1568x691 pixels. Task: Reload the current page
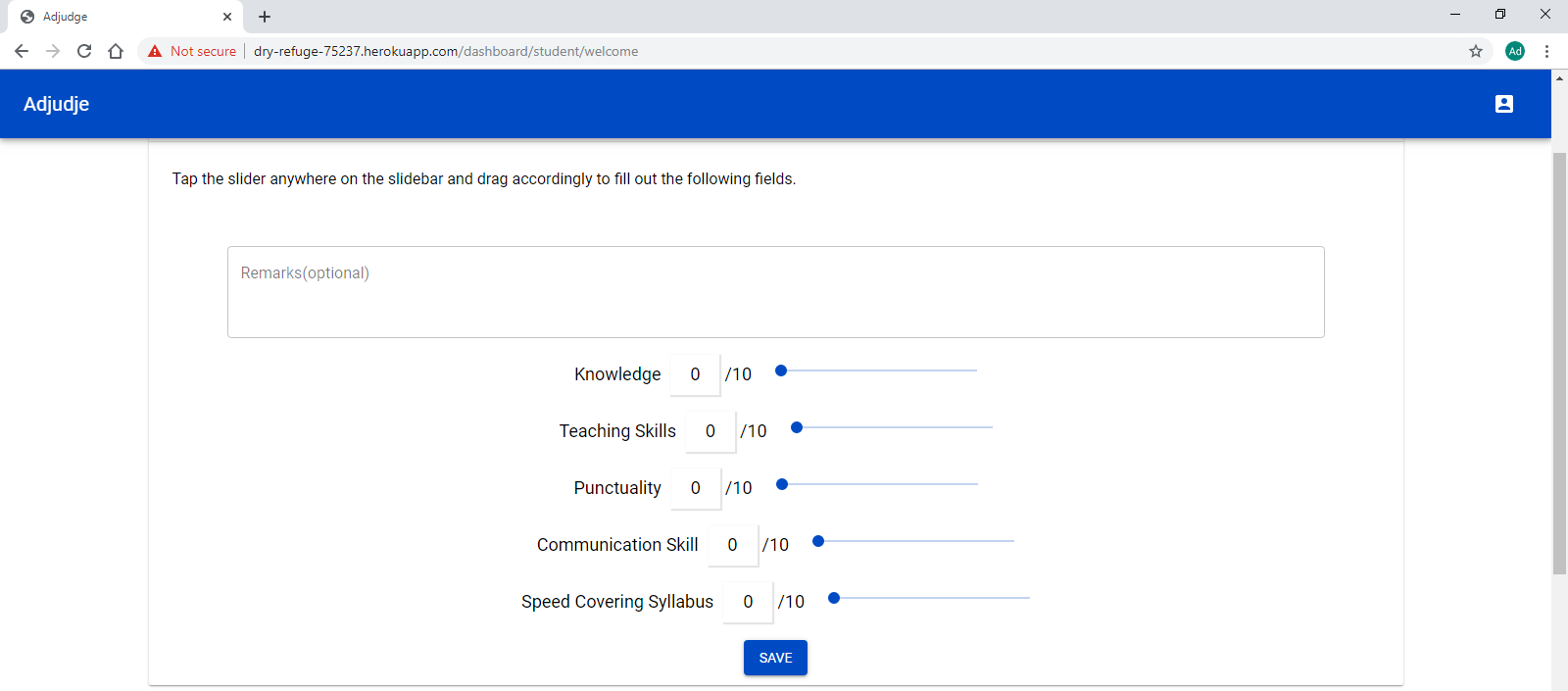[x=84, y=51]
